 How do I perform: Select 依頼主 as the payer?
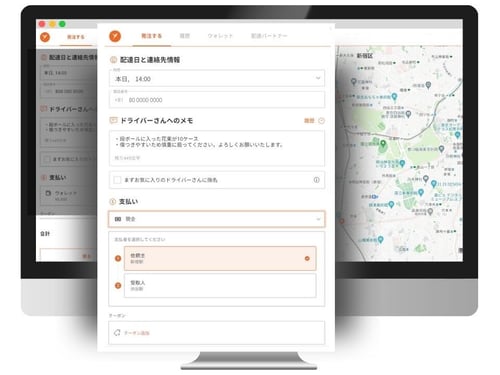(220, 258)
